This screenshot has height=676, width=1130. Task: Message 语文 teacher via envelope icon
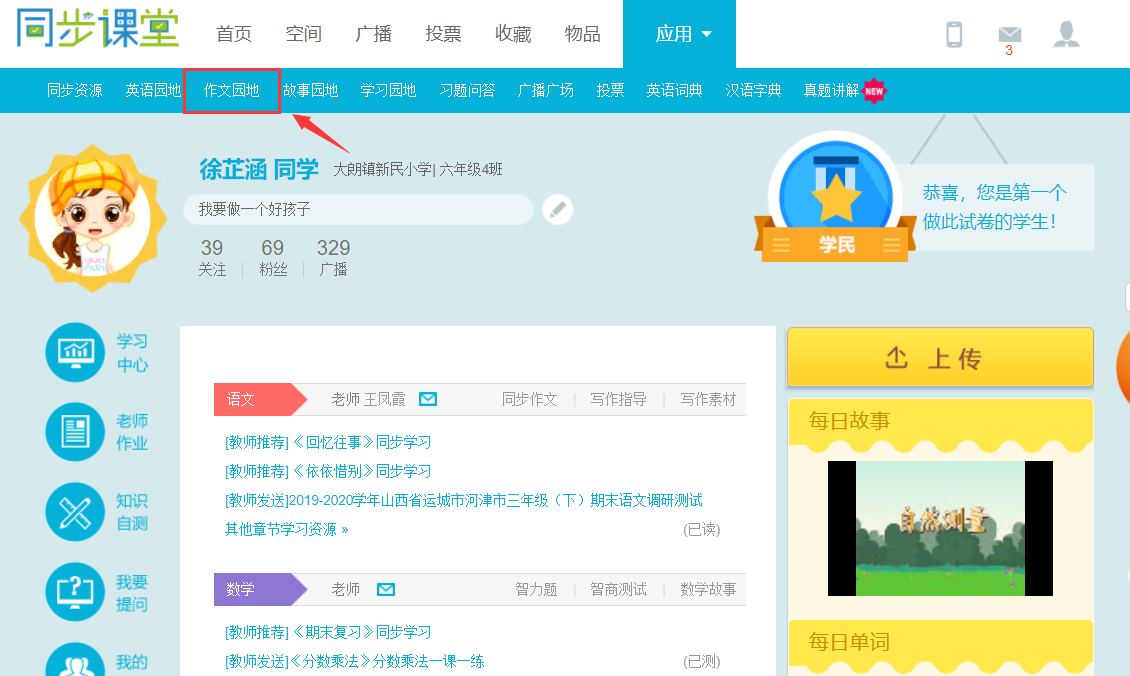tap(428, 399)
